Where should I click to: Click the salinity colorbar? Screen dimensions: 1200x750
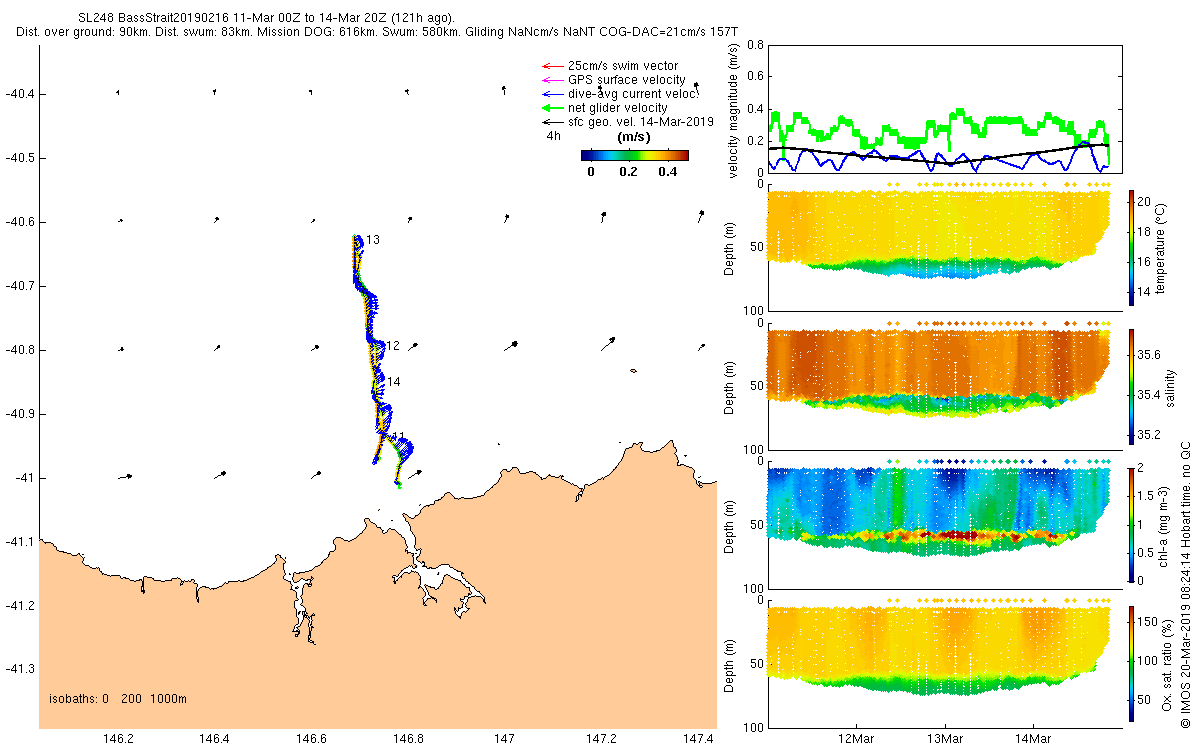(x=1131, y=385)
